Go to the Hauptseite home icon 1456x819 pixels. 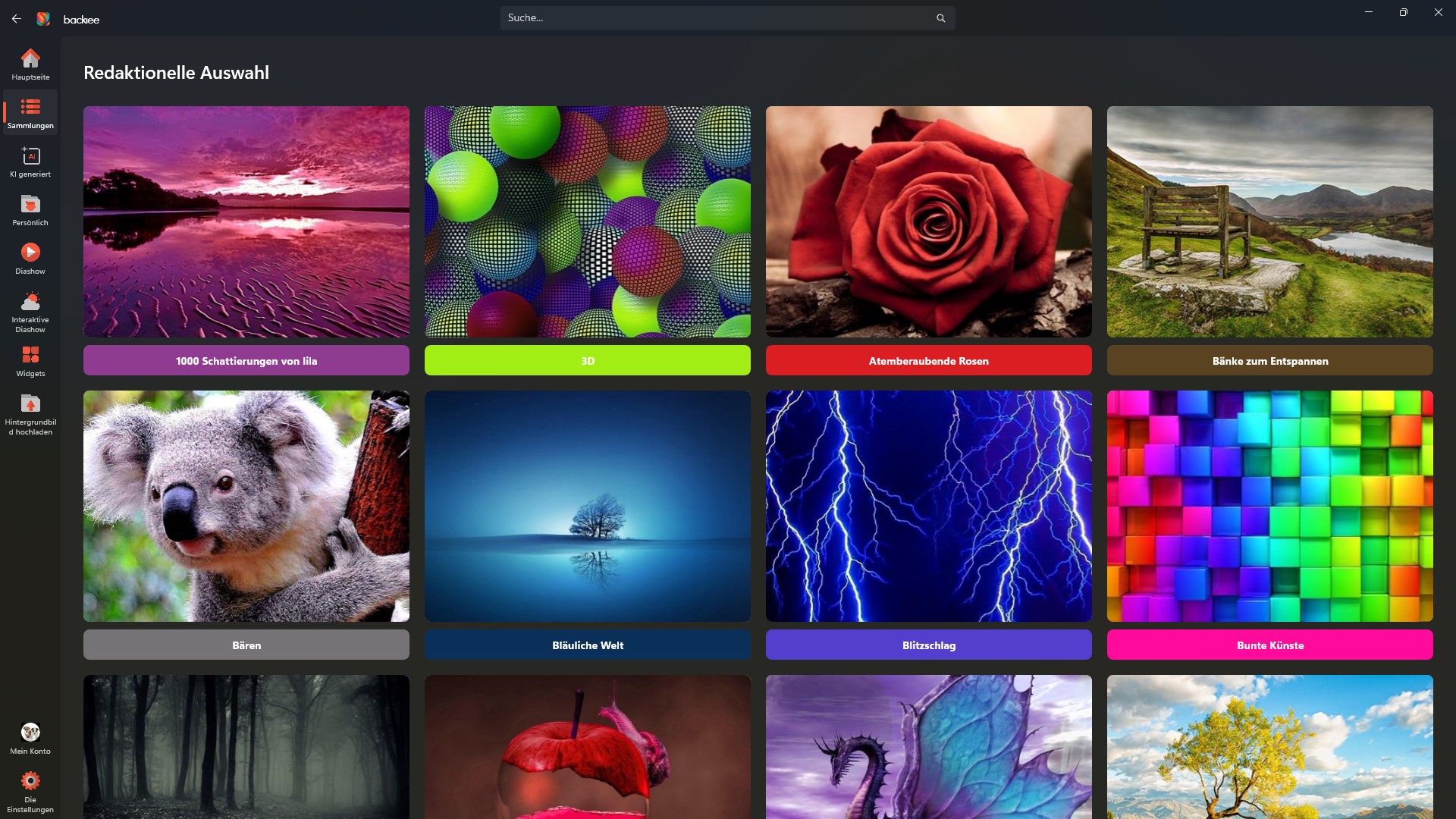pyautogui.click(x=30, y=58)
